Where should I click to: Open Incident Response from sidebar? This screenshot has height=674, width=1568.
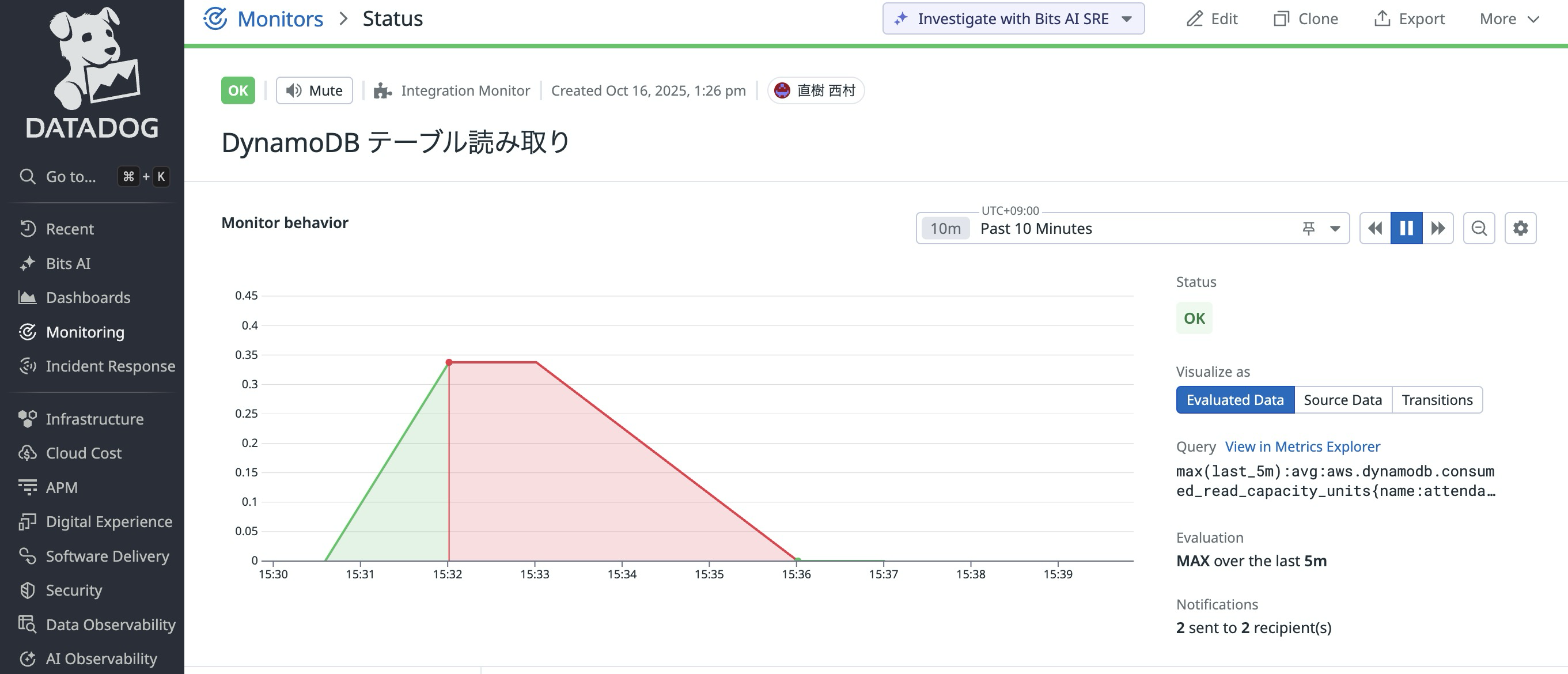[110, 366]
